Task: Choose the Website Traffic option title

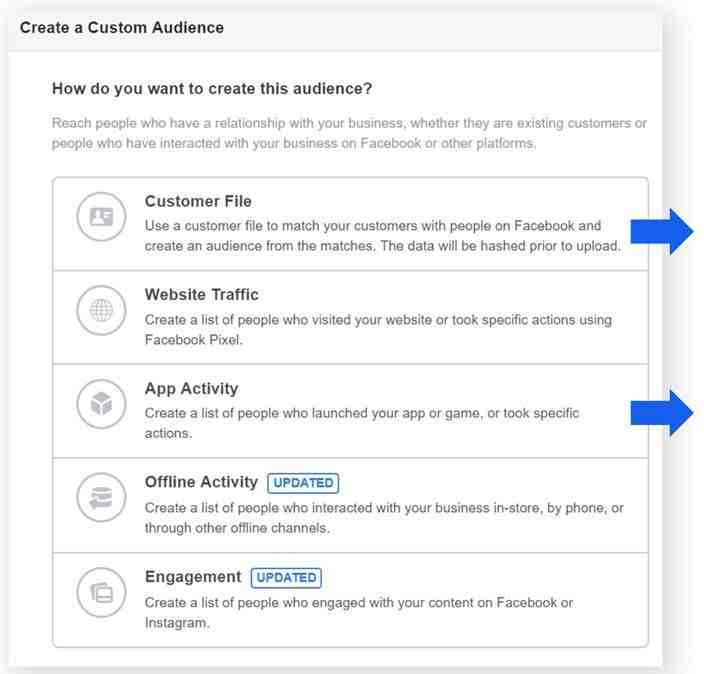Action: click(x=201, y=295)
